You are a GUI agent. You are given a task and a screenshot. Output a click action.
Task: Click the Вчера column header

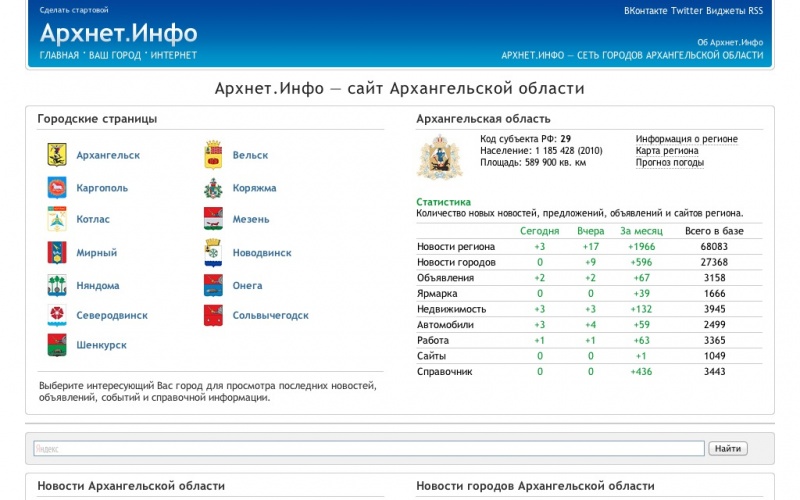click(591, 231)
